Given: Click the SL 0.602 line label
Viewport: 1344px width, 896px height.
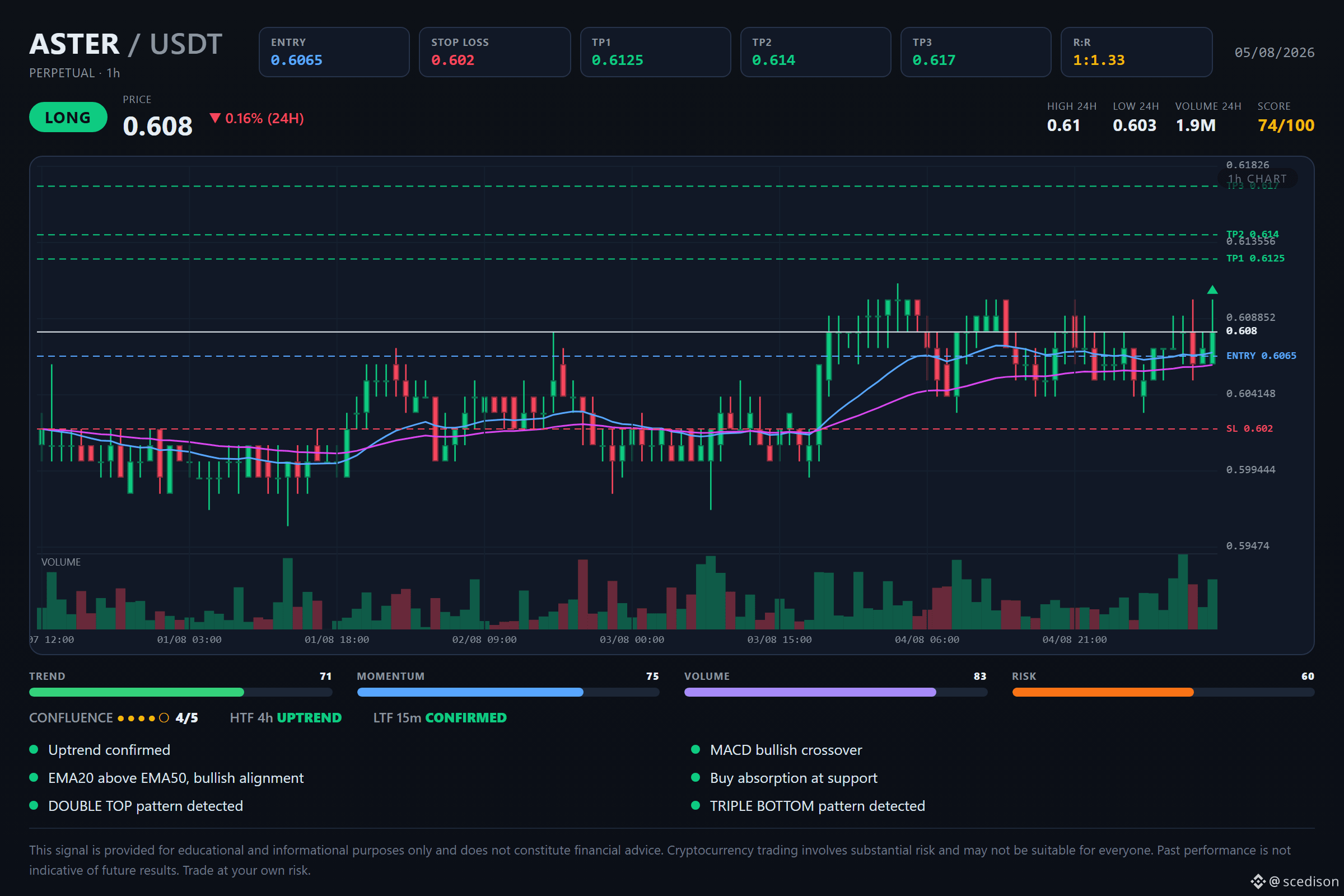Looking at the screenshot, I should point(1250,428).
